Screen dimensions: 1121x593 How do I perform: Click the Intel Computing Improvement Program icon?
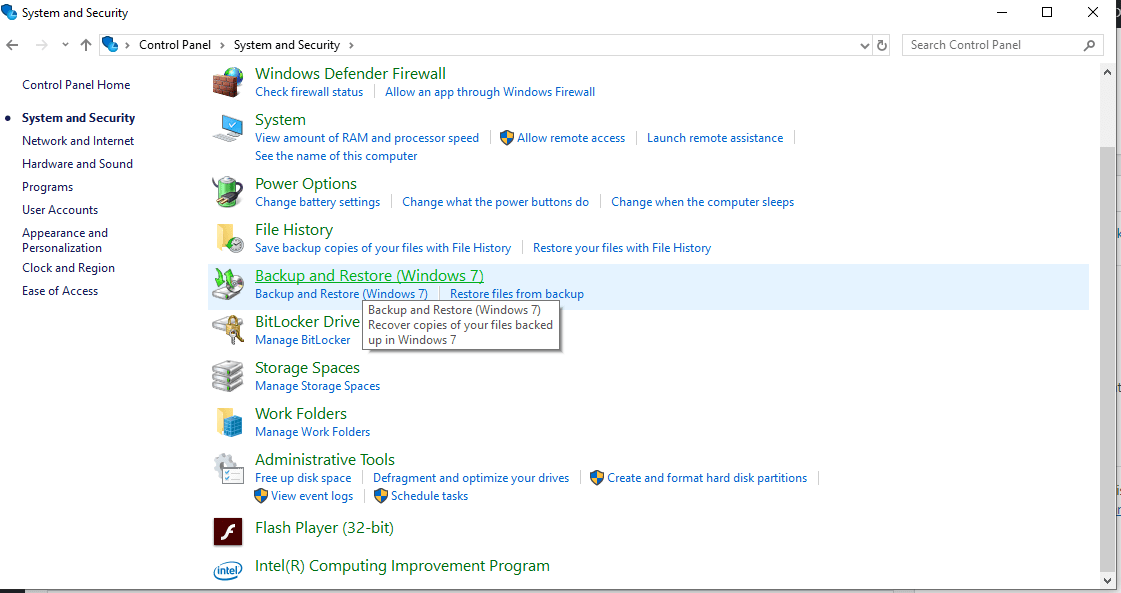point(228,569)
